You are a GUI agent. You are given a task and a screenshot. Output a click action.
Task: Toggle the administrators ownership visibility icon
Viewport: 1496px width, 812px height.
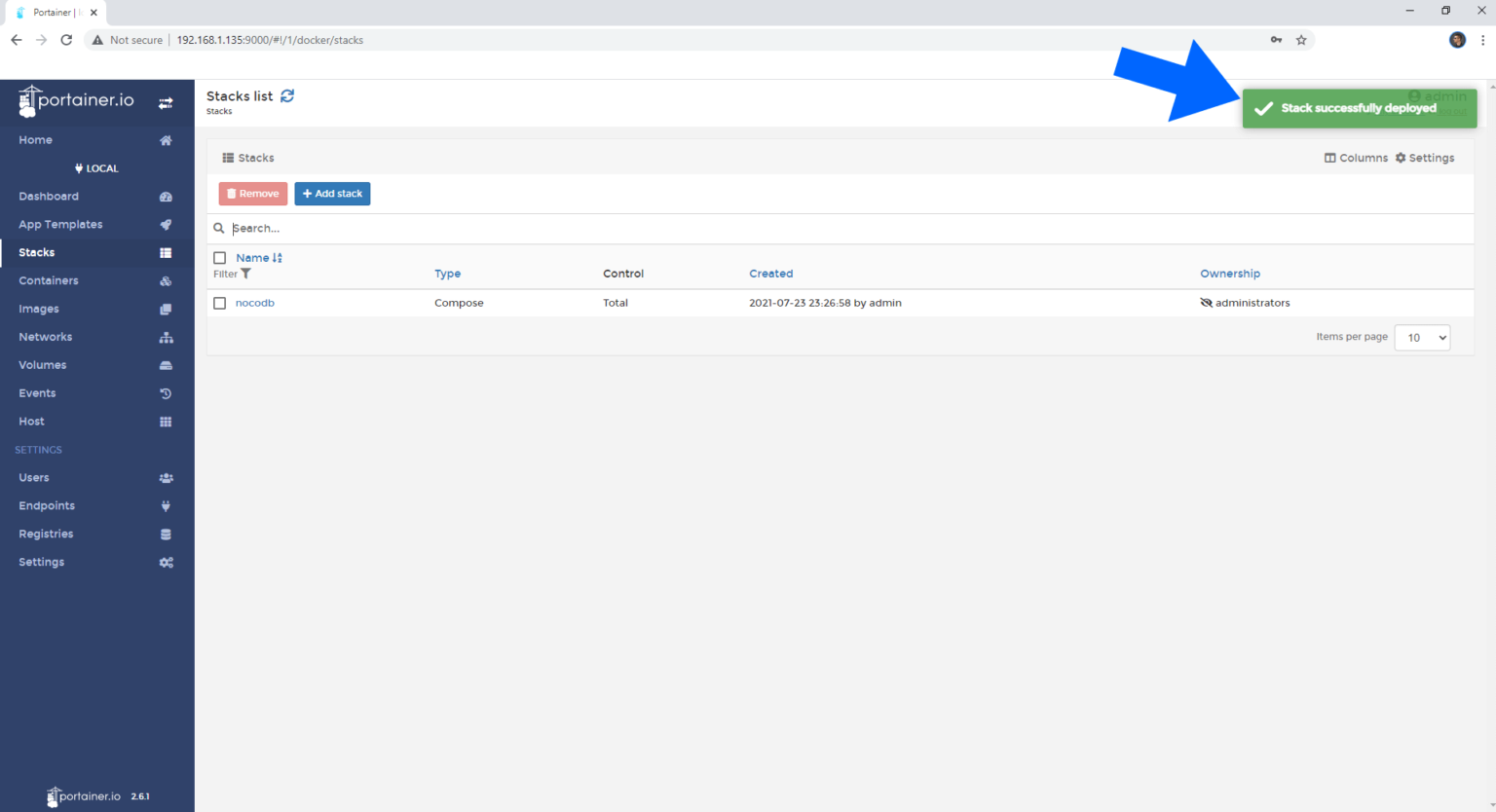[x=1208, y=303]
